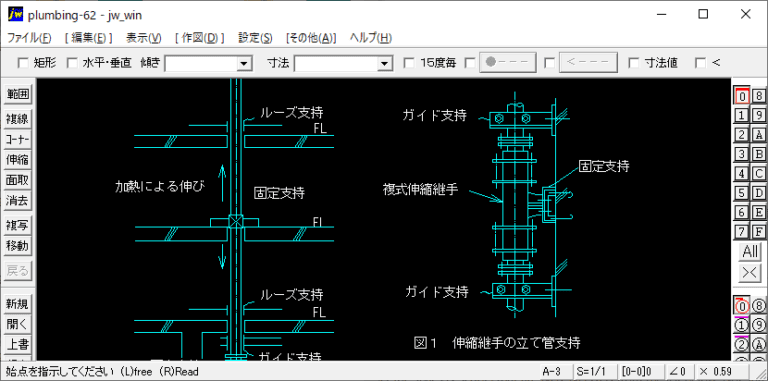Image resolution: width=768 pixels, height=381 pixels.
Task: Toggle the 水平・垂直 checkbox
Action: tap(72, 63)
